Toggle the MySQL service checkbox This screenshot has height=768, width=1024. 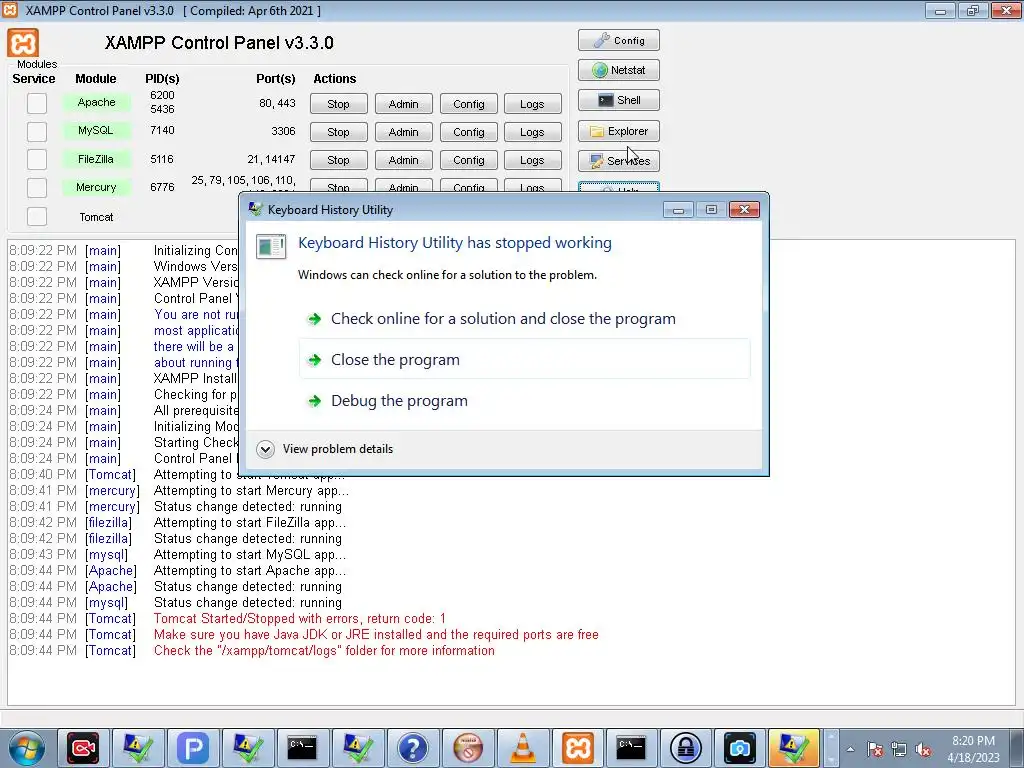(37, 131)
